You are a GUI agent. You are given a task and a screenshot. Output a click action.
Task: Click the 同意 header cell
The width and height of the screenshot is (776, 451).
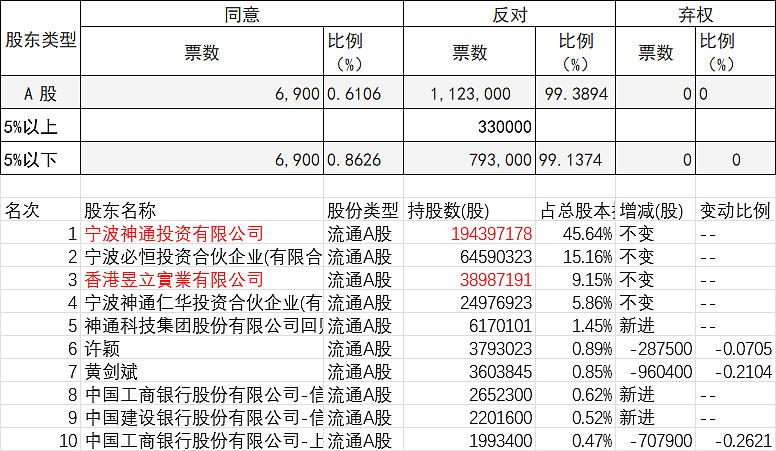click(x=242, y=14)
